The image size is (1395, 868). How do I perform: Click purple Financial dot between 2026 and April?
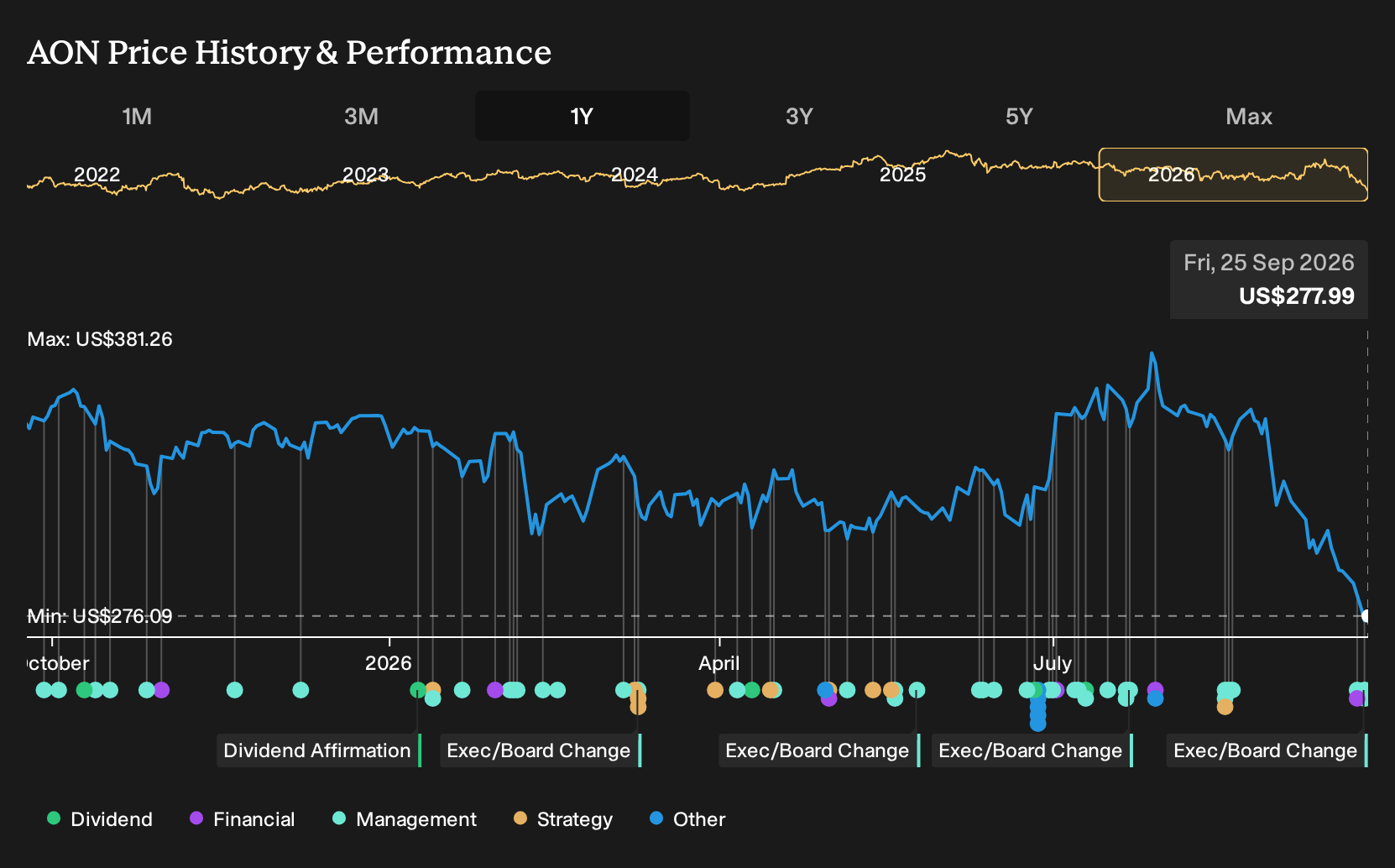(x=495, y=690)
